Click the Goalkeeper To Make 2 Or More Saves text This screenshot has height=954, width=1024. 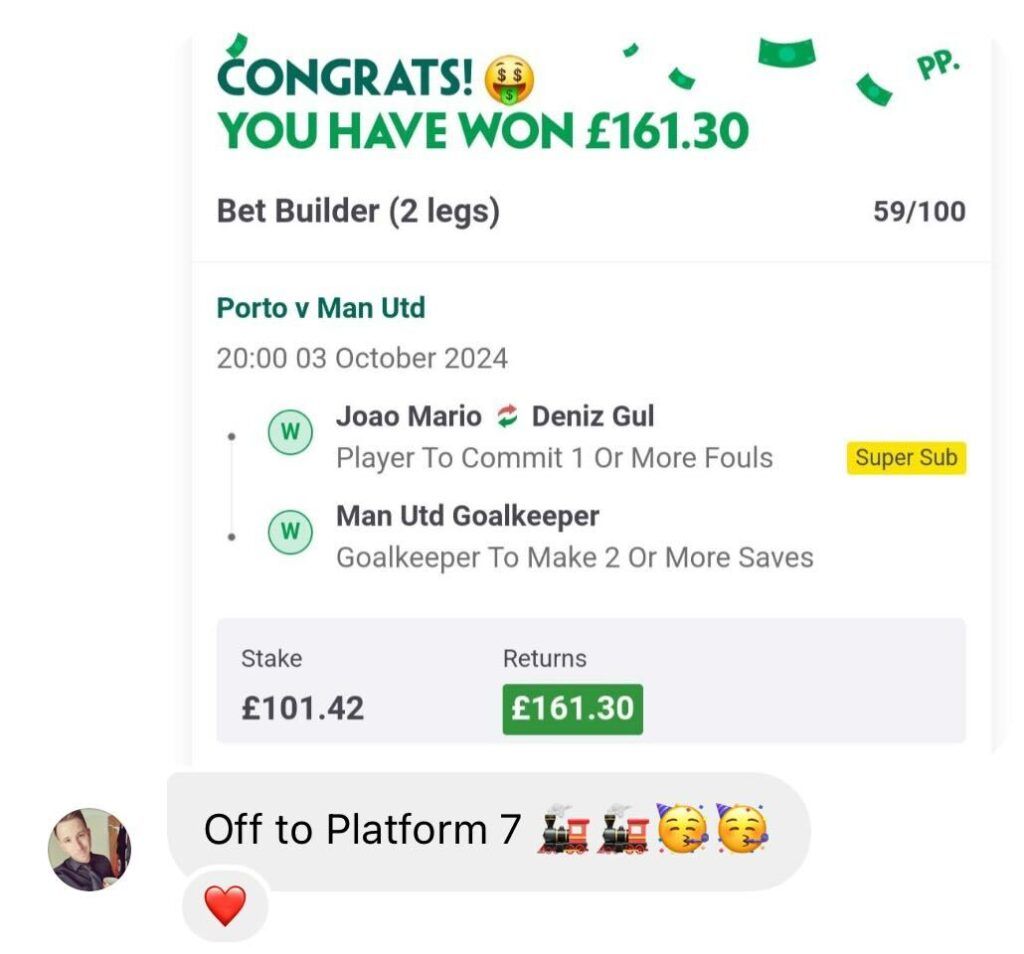coord(574,557)
